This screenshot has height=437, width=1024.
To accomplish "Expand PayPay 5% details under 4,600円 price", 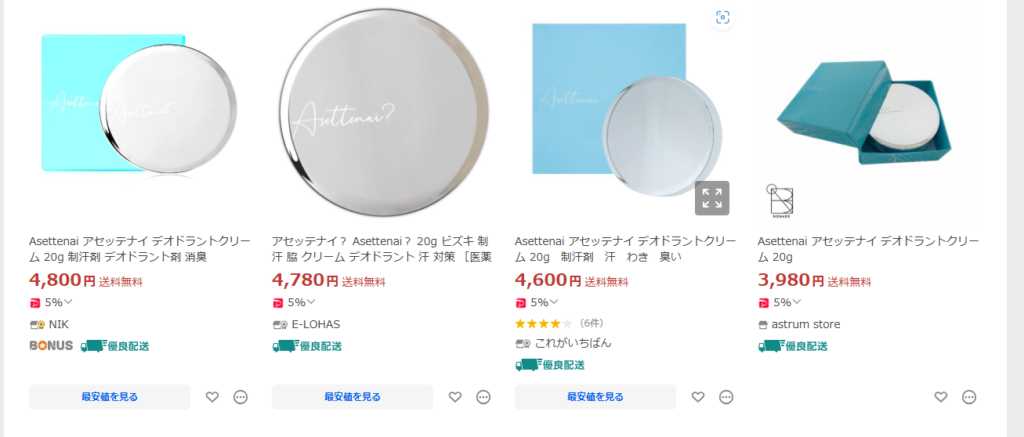I will [x=537, y=302].
